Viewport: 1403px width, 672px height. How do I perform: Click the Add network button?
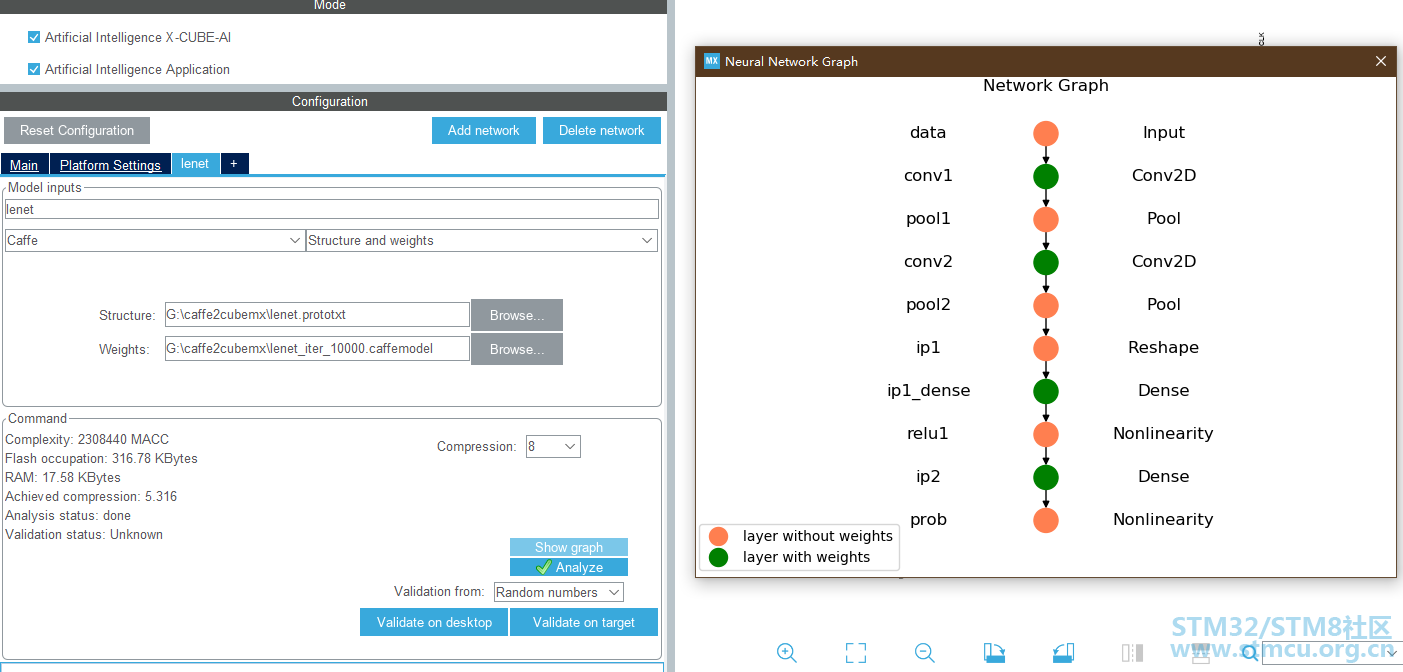coord(484,131)
